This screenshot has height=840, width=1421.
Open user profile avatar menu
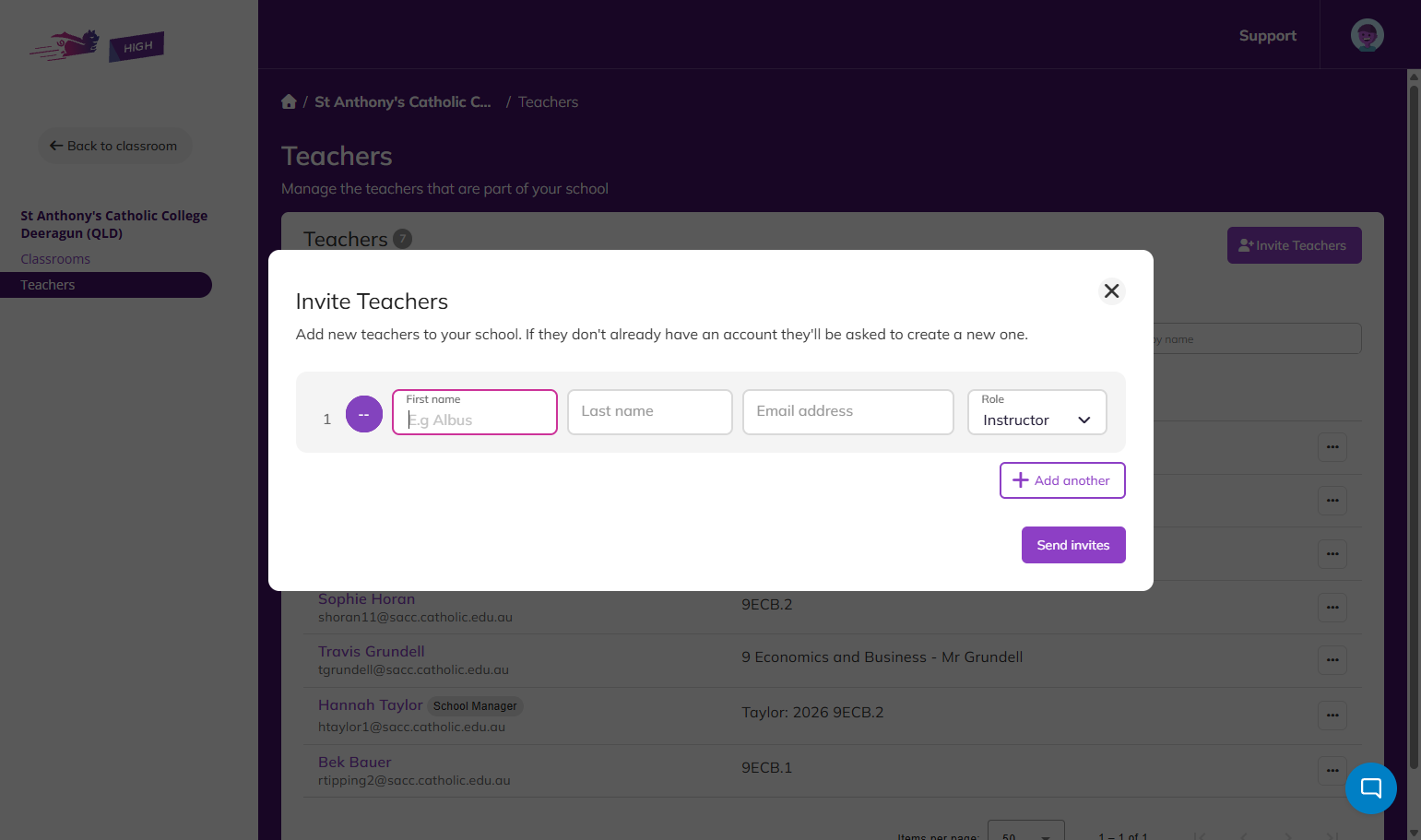point(1367,35)
